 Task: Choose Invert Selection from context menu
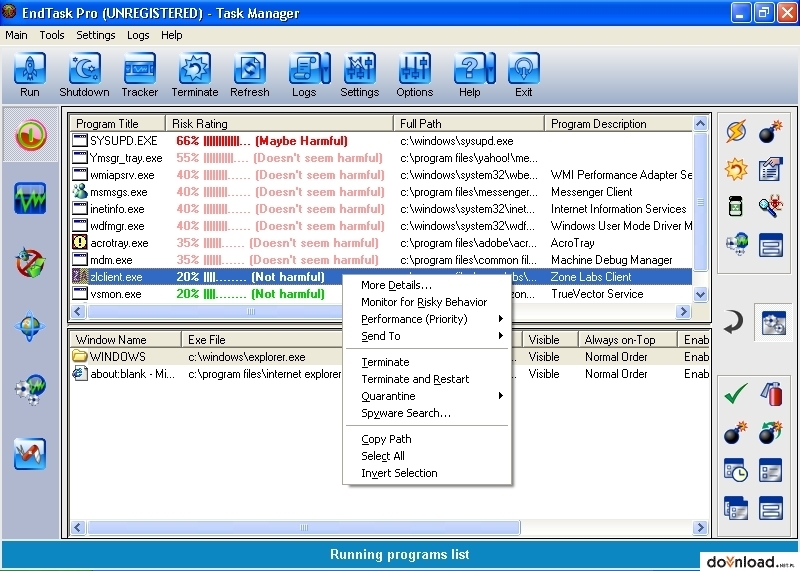click(x=428, y=473)
